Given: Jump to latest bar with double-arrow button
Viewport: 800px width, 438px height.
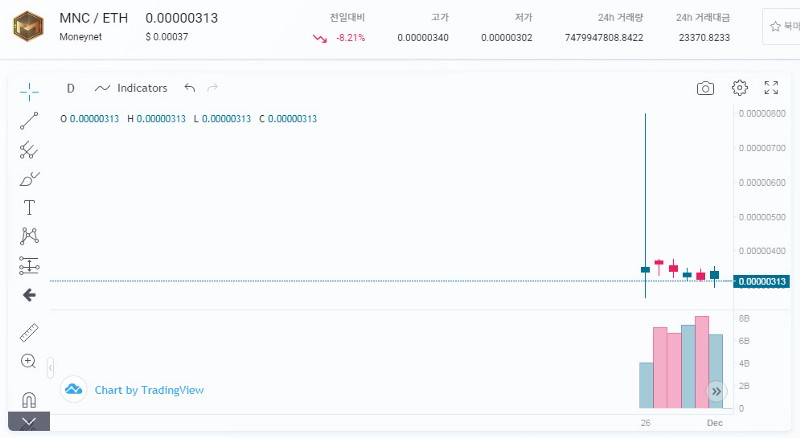Looking at the screenshot, I should point(716,392).
